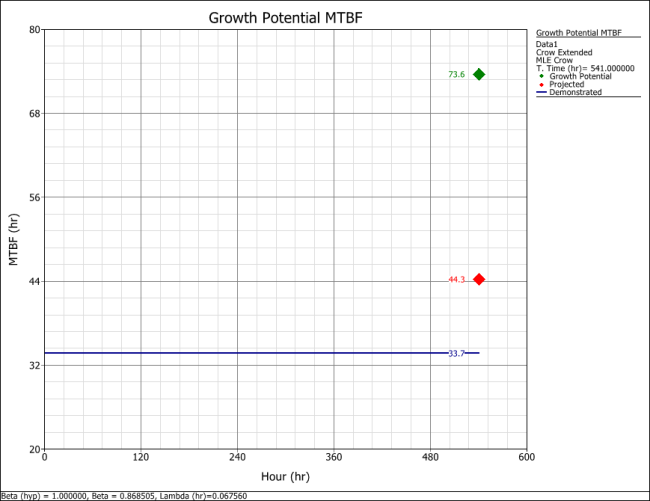The image size is (650, 501).
Task: Select the 73.6 data label
Action: 456,75
